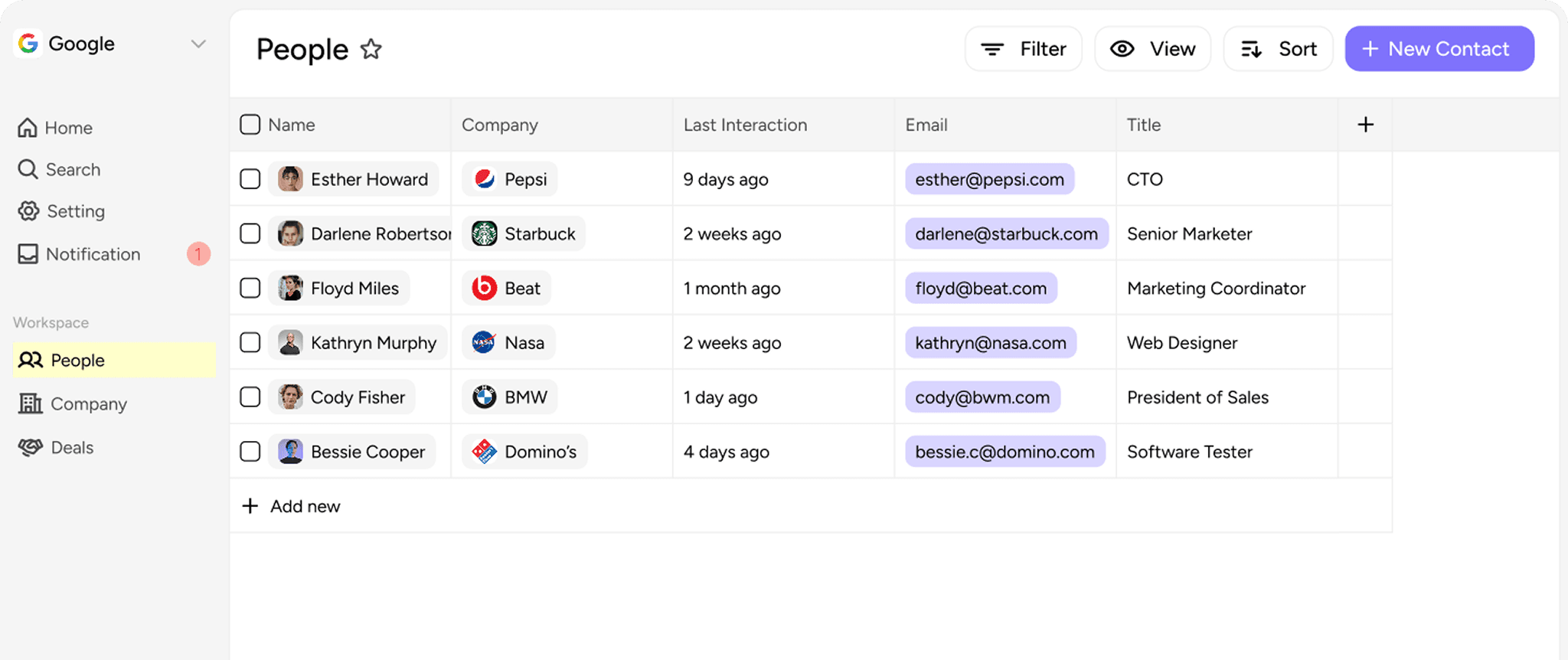Expand the Google workspace dropdown chevron
This screenshot has height=660, width=1568.
pos(198,44)
